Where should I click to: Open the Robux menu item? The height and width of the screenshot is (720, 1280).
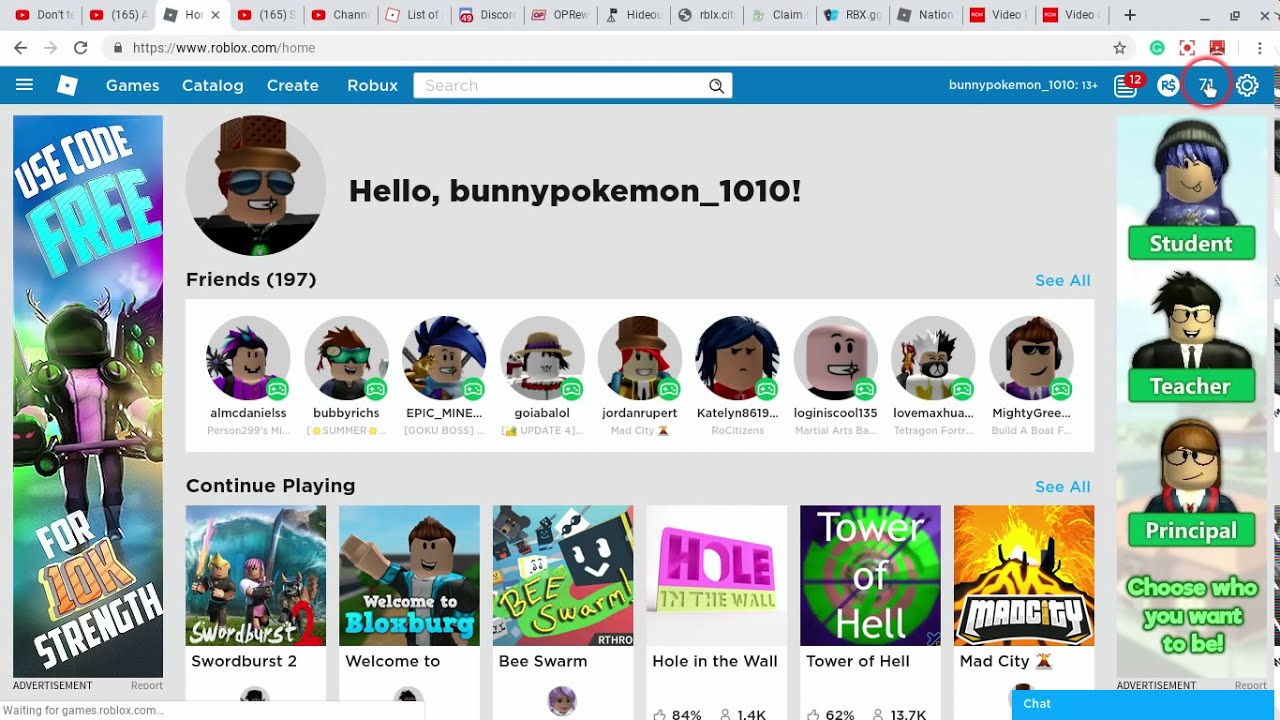pyautogui.click(x=372, y=86)
